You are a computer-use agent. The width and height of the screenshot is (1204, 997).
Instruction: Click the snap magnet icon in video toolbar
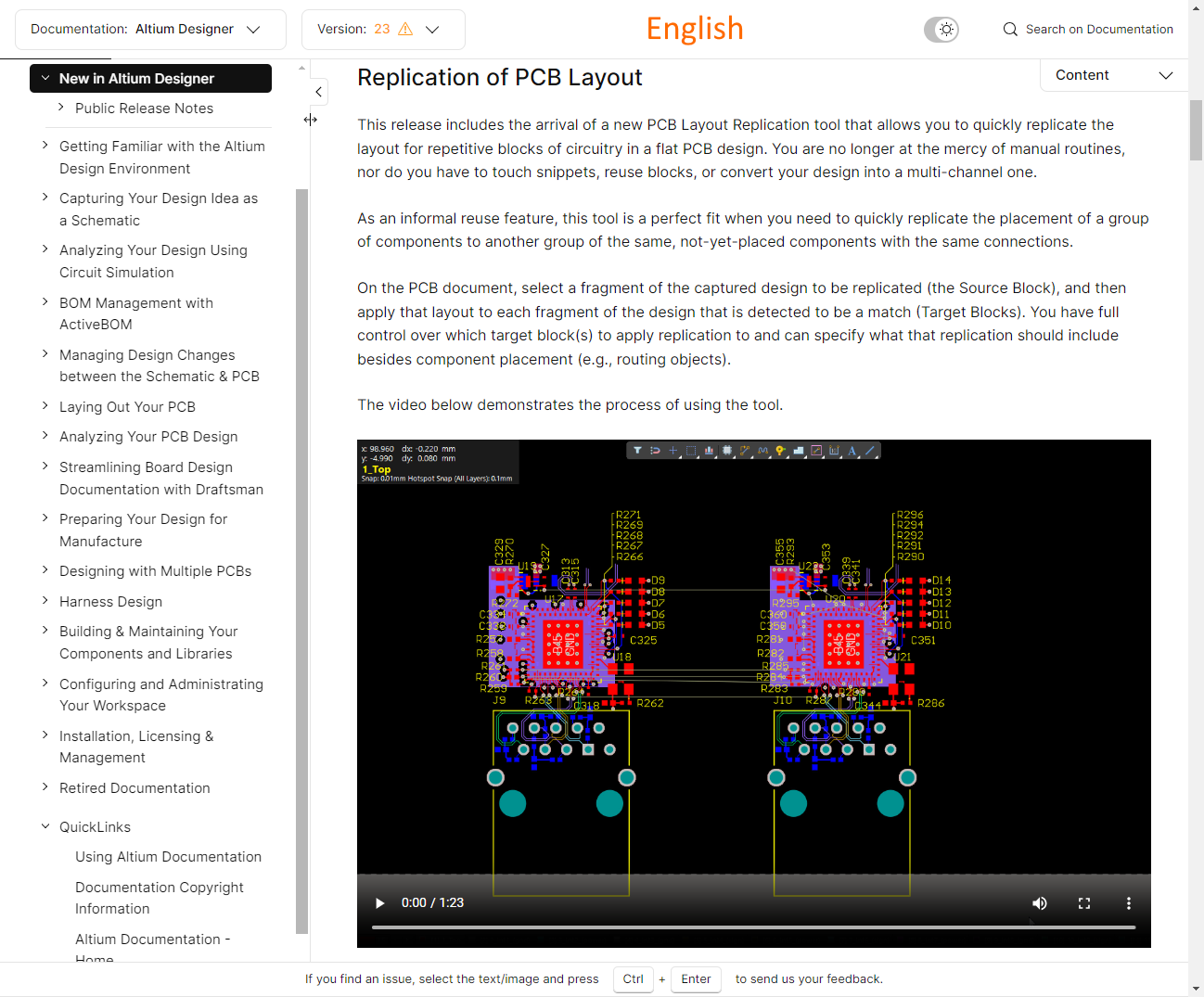tap(655, 451)
